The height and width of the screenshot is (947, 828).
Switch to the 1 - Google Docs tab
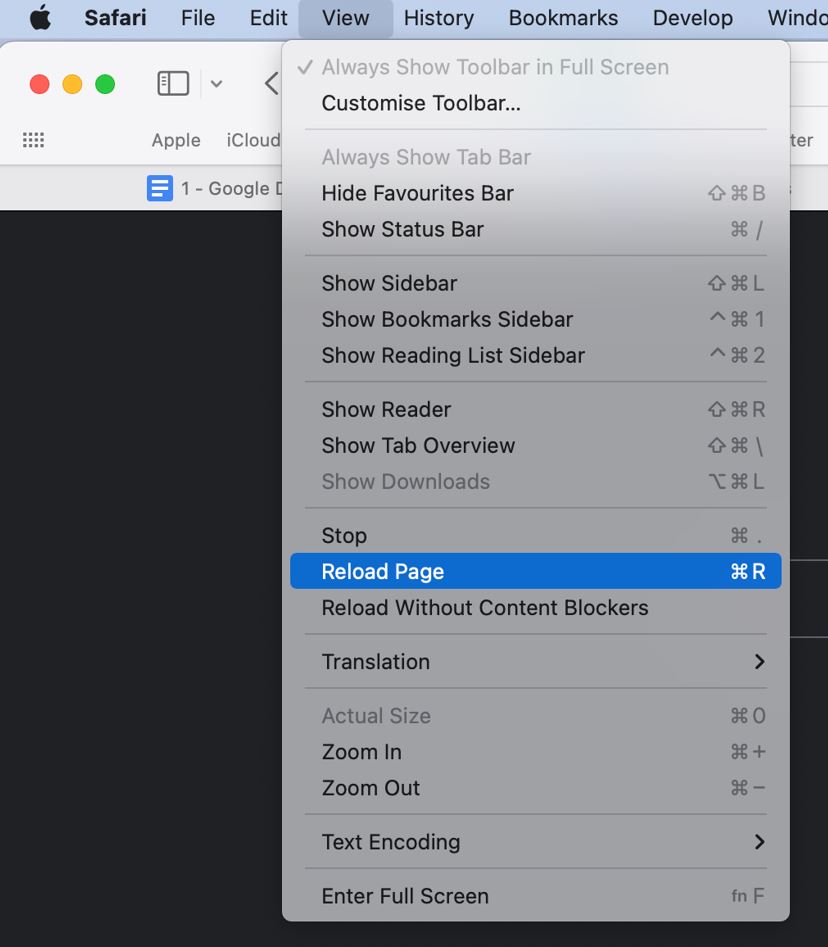pos(214,188)
